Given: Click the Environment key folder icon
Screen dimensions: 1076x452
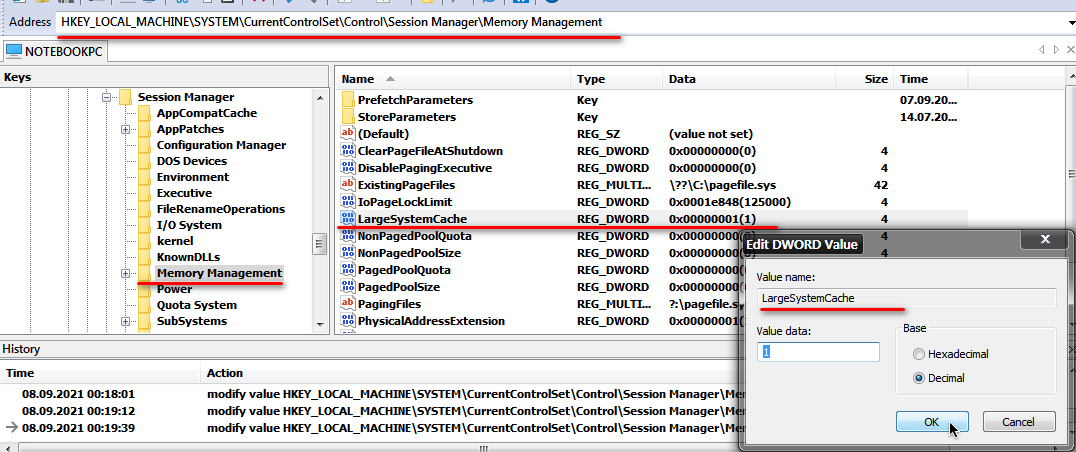Looking at the screenshot, I should [x=144, y=177].
